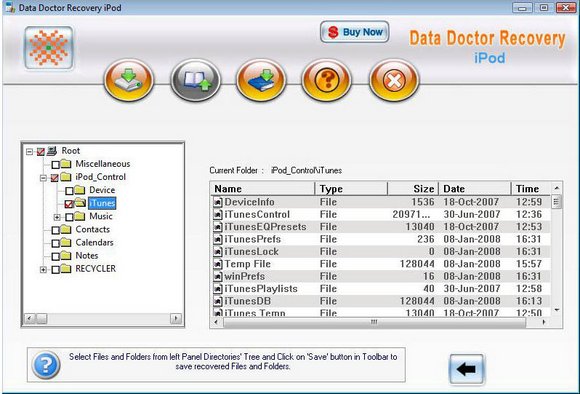Sort by the Time column header
Viewport: 580px width, 394px height.
[531, 189]
